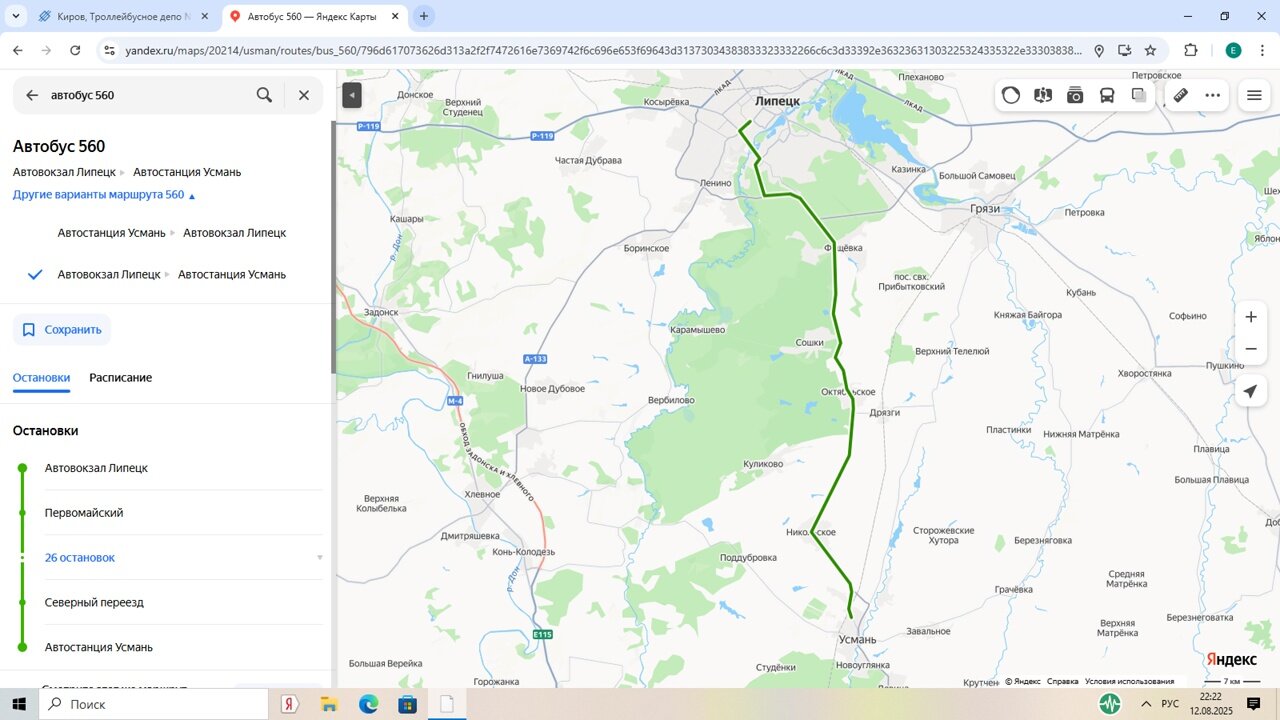
Task: Select the ruler distance tool
Action: tap(1180, 95)
